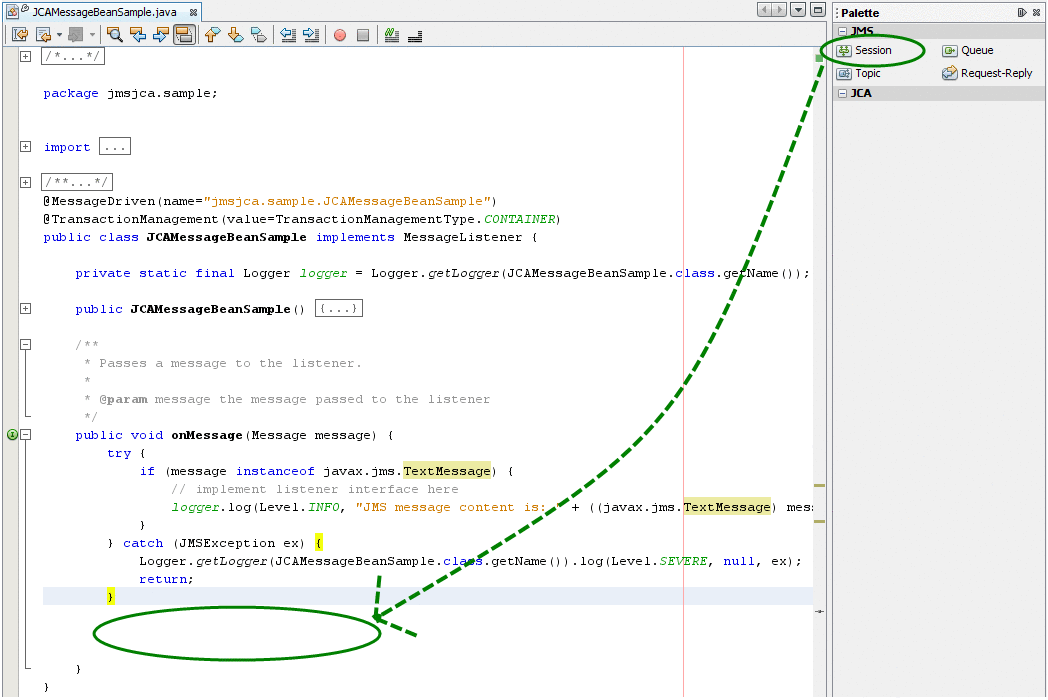The image size is (1048, 700).
Task: Click the 'package' keyword in the code
Action: (71, 93)
